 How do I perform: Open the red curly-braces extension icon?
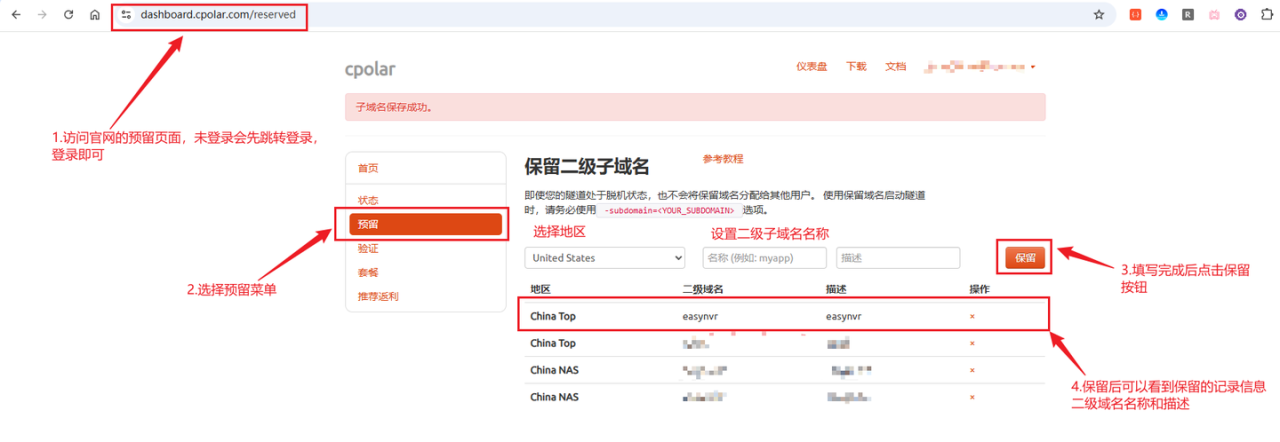[x=1135, y=15]
